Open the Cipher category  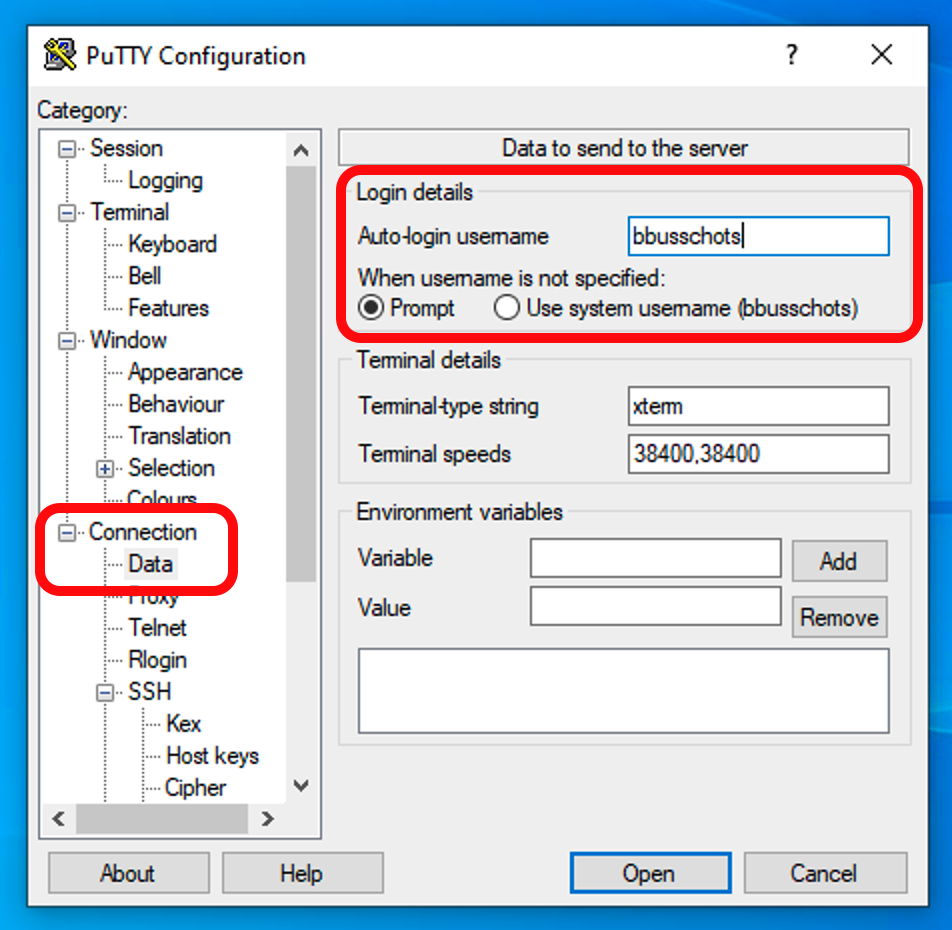195,788
